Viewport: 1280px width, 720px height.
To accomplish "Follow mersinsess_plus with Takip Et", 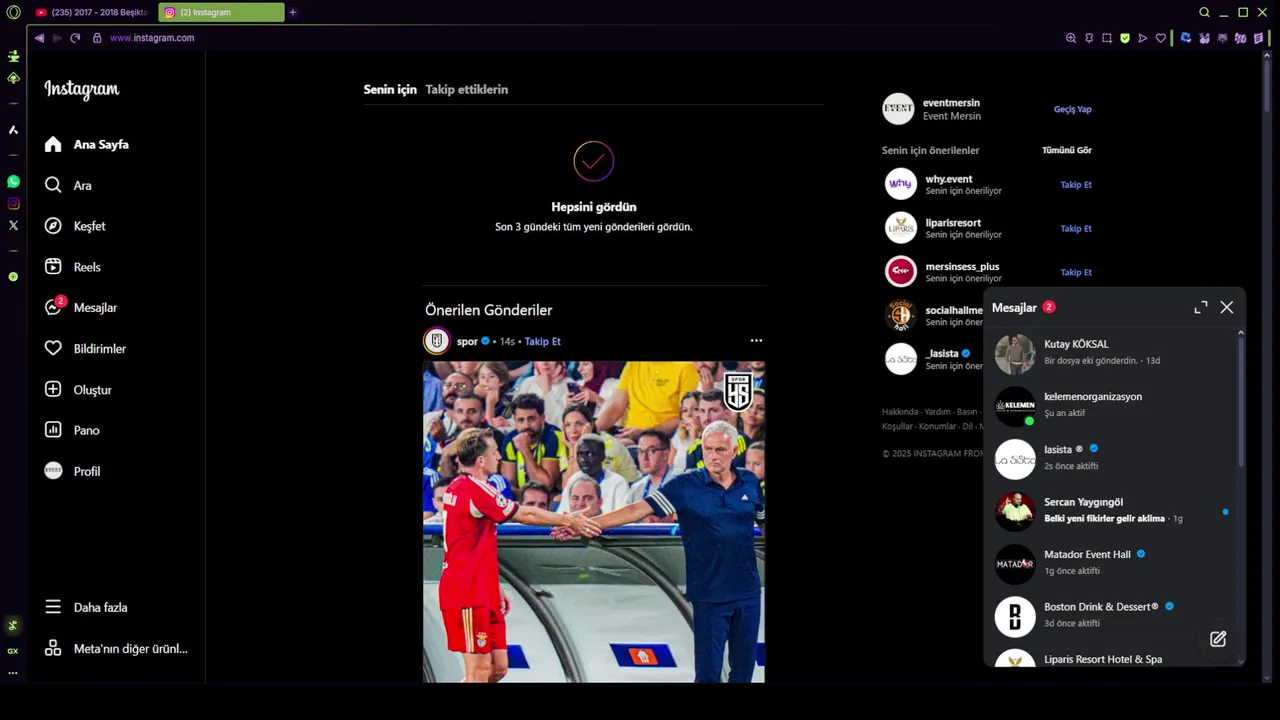I will point(1076,272).
